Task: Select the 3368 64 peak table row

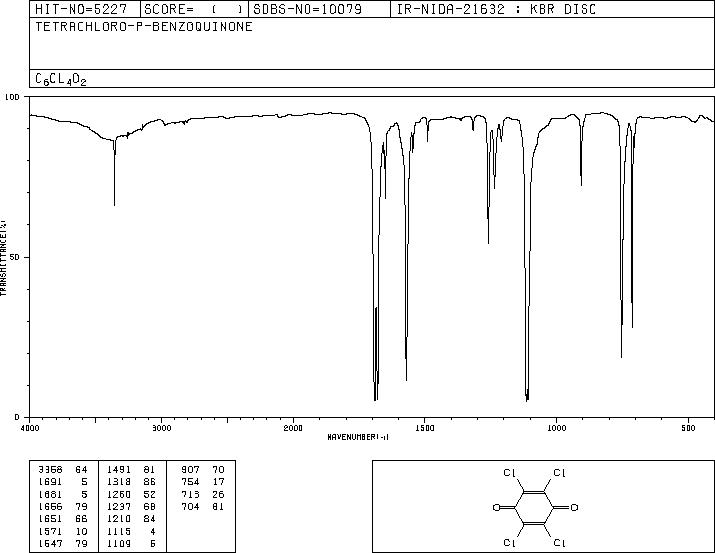Action: (x=63, y=470)
